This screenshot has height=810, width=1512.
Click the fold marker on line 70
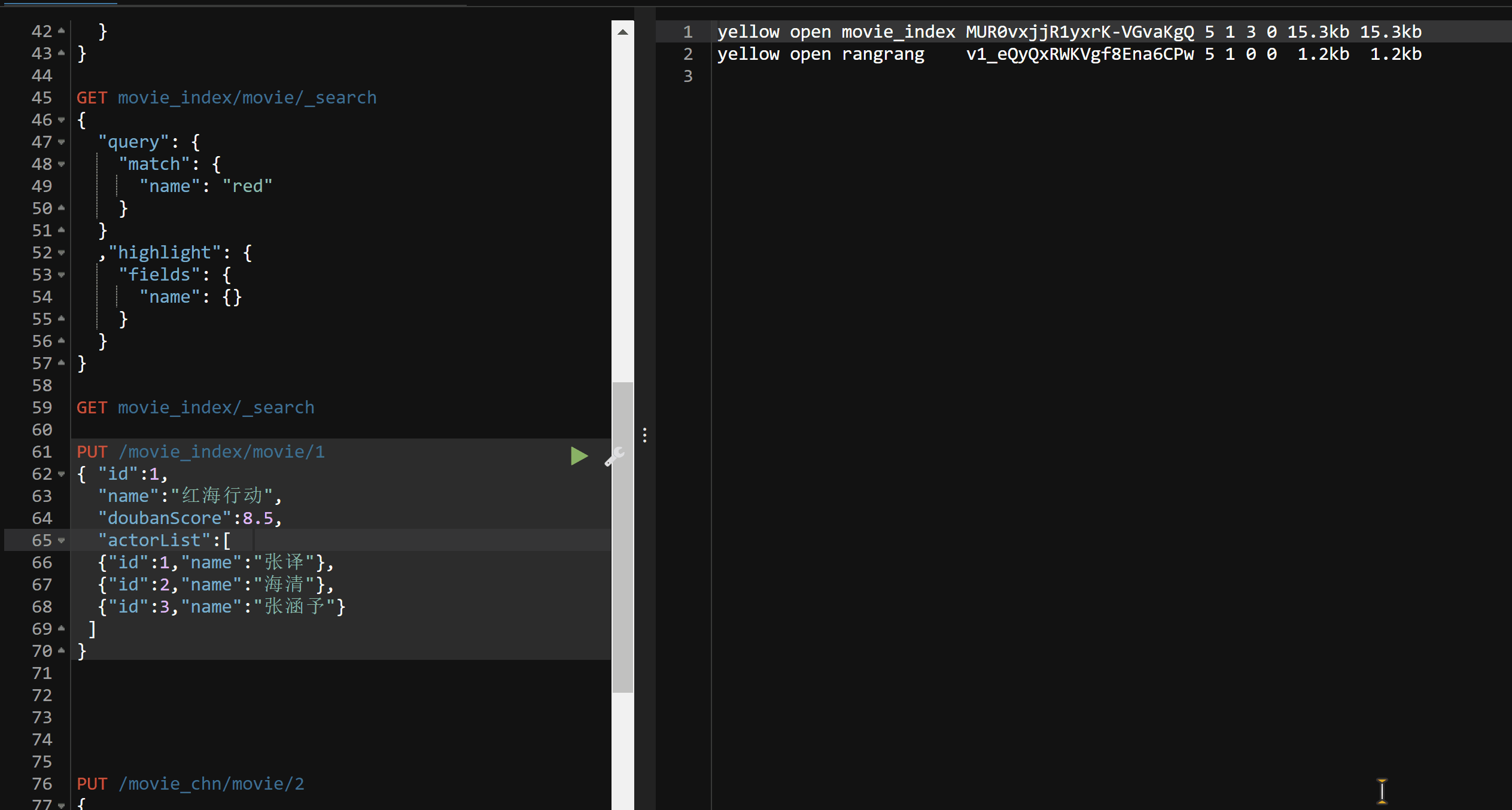tap(62, 651)
